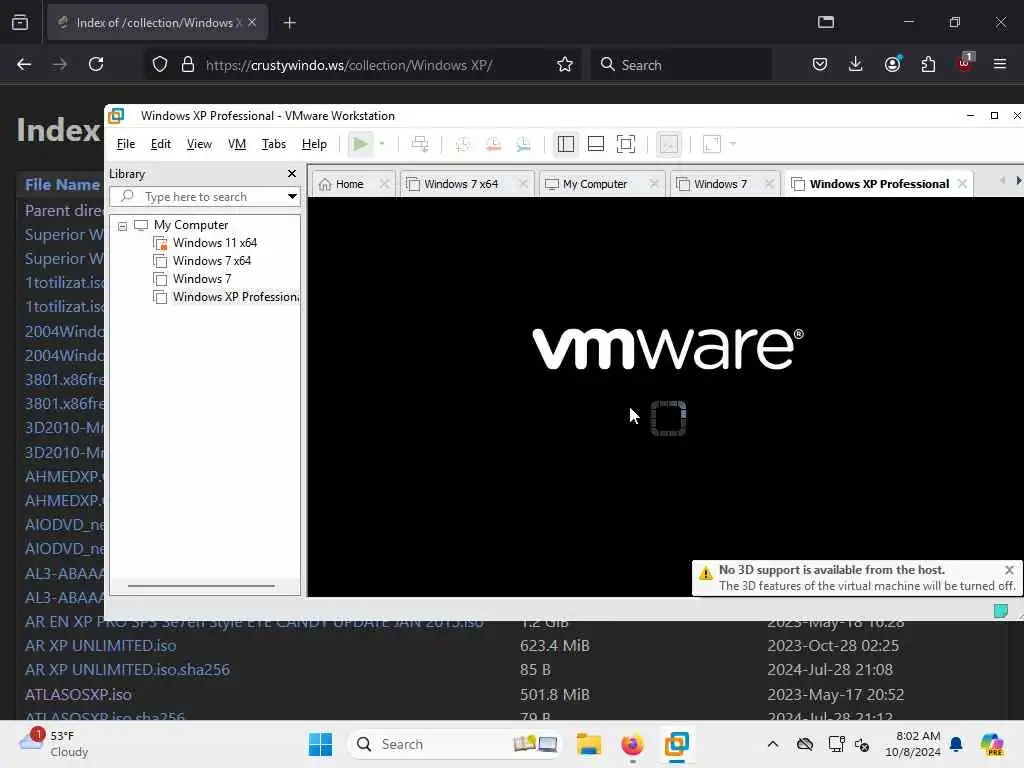Click the File Name column header link
This screenshot has width=1024, height=768.
click(62, 185)
